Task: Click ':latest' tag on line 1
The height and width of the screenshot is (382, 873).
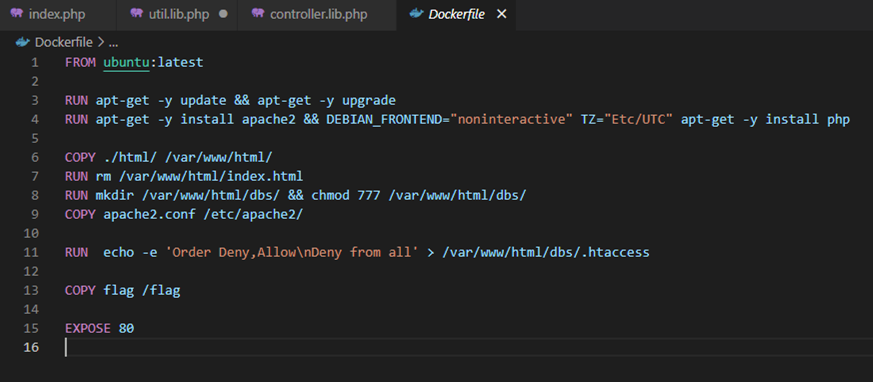Action: pos(176,62)
